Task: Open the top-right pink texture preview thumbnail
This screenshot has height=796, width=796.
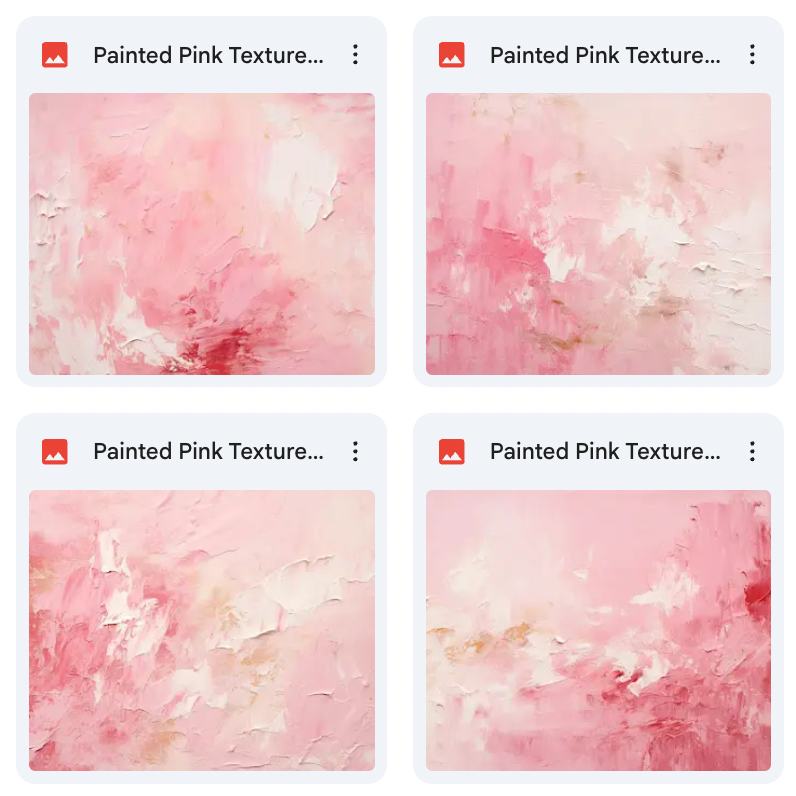Action: tap(599, 234)
